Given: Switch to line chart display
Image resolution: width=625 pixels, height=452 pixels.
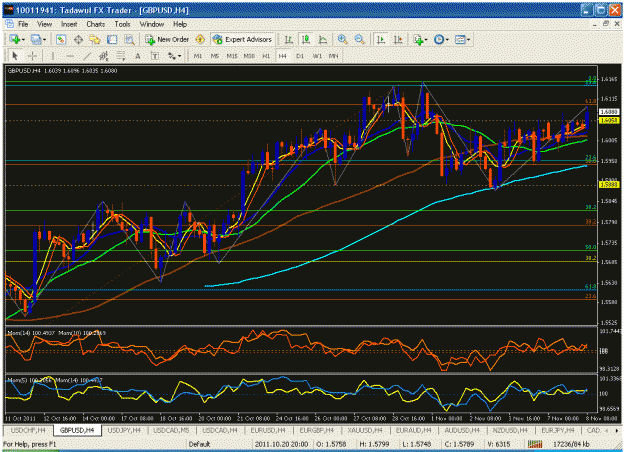Looking at the screenshot, I should [x=323, y=39].
